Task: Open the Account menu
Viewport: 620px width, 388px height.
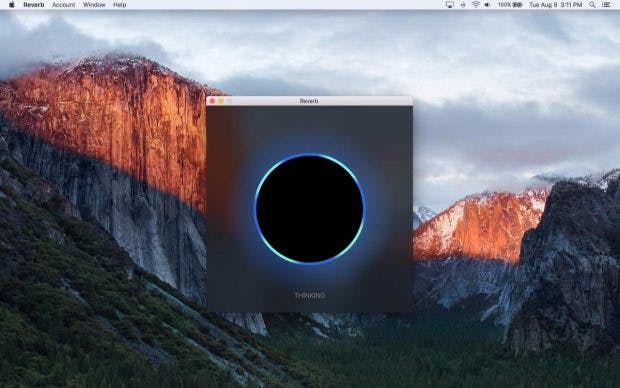Action: (x=63, y=5)
